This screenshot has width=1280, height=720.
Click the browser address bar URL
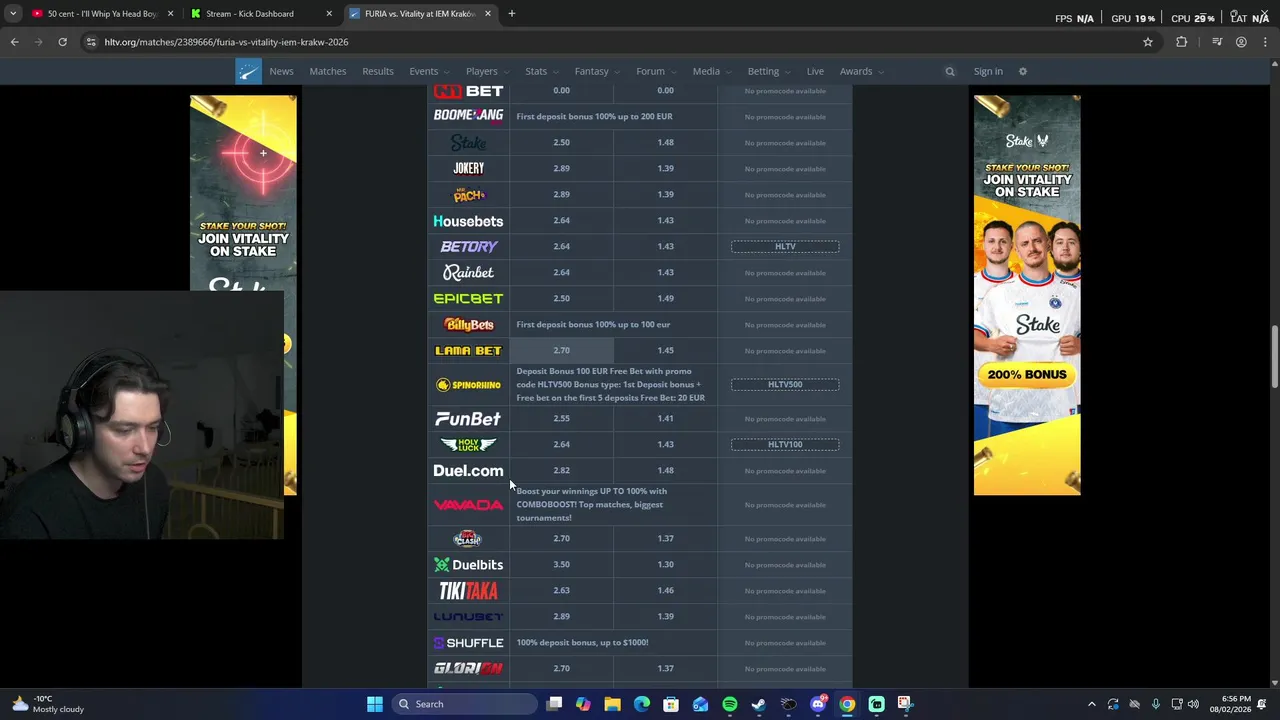226,42
